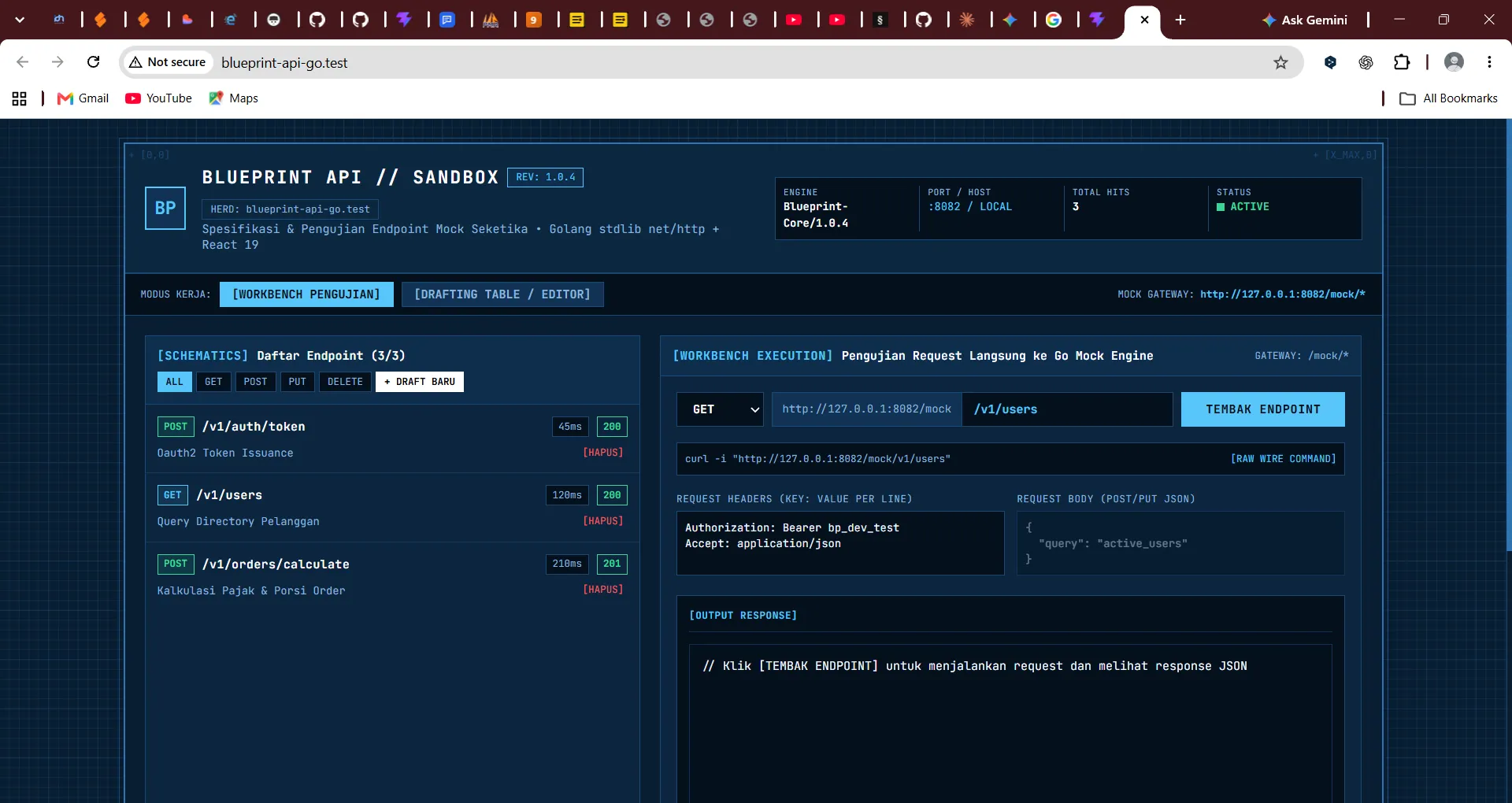1512x803 pixels.
Task: Filter endpoints by ALL
Action: tap(174, 382)
